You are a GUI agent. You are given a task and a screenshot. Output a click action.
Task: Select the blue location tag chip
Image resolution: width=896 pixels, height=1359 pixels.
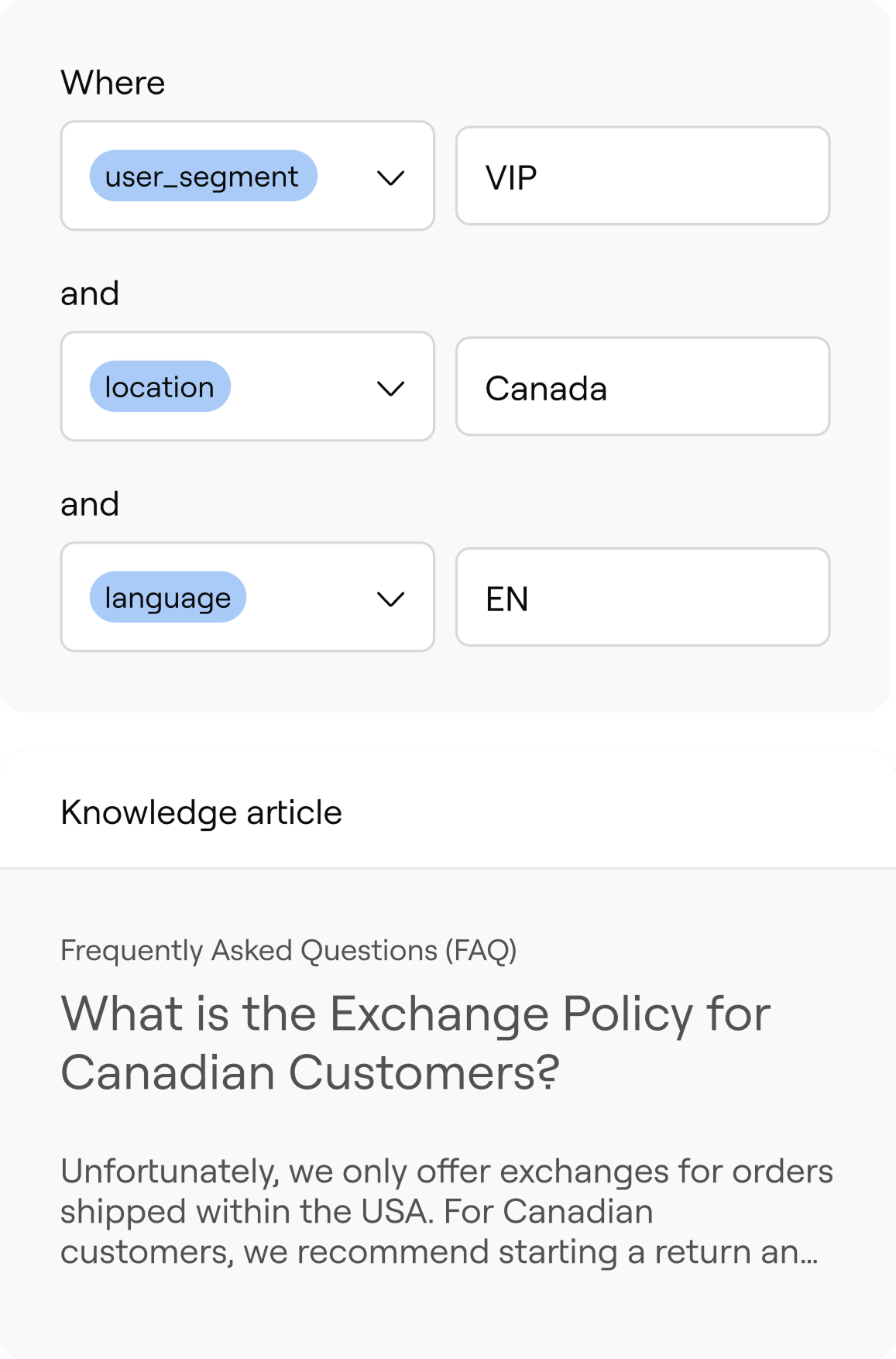(160, 387)
